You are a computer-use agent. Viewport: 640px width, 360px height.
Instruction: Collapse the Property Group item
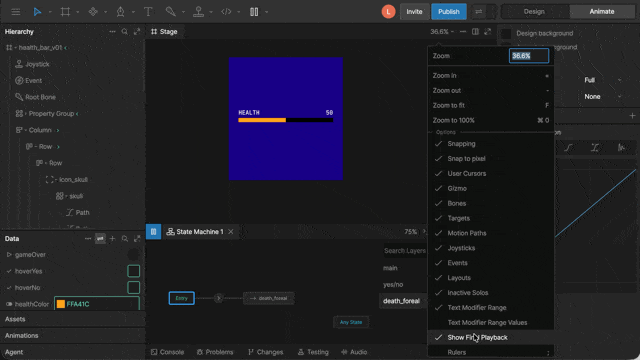click(26, 113)
